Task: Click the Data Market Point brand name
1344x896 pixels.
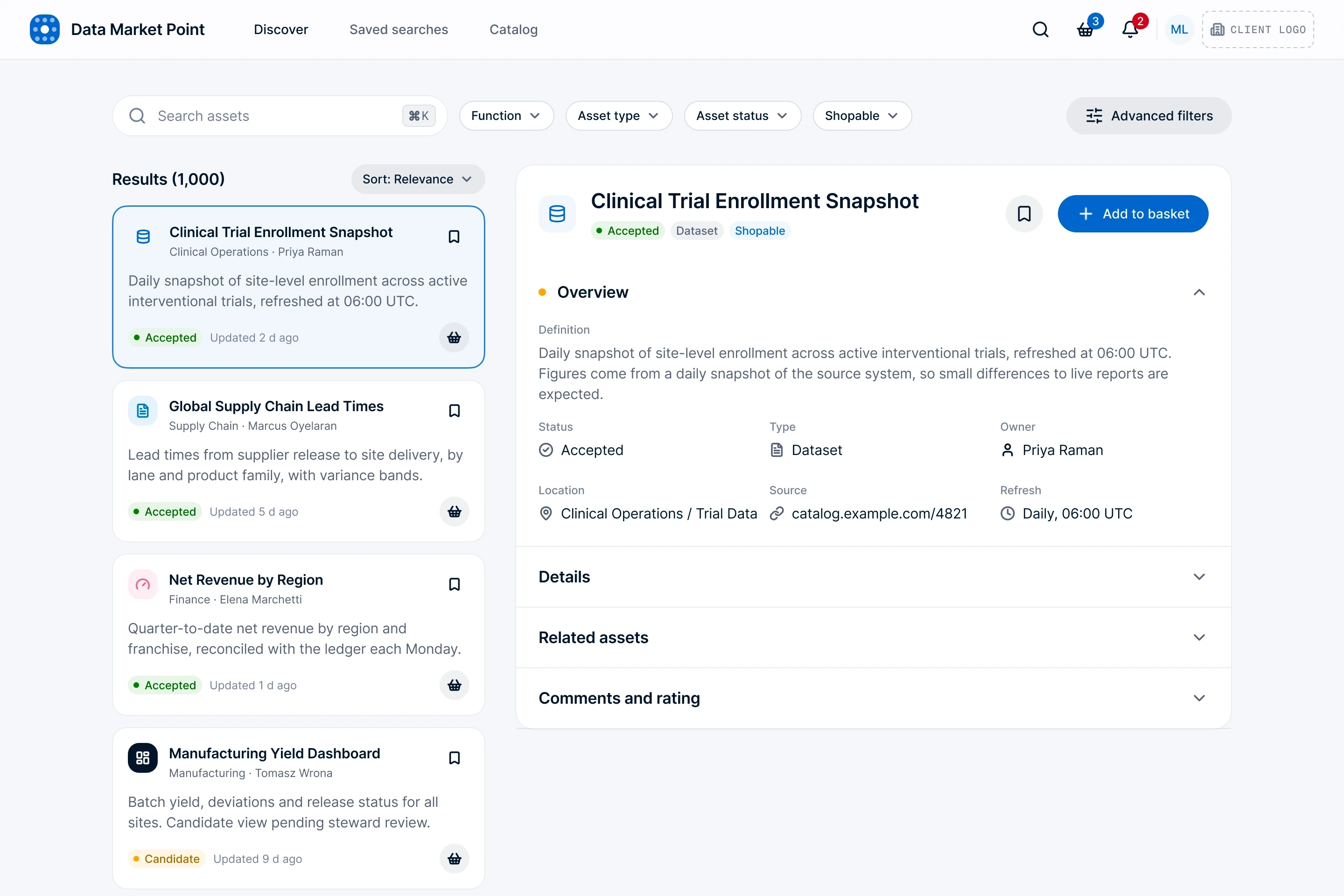Action: point(138,29)
